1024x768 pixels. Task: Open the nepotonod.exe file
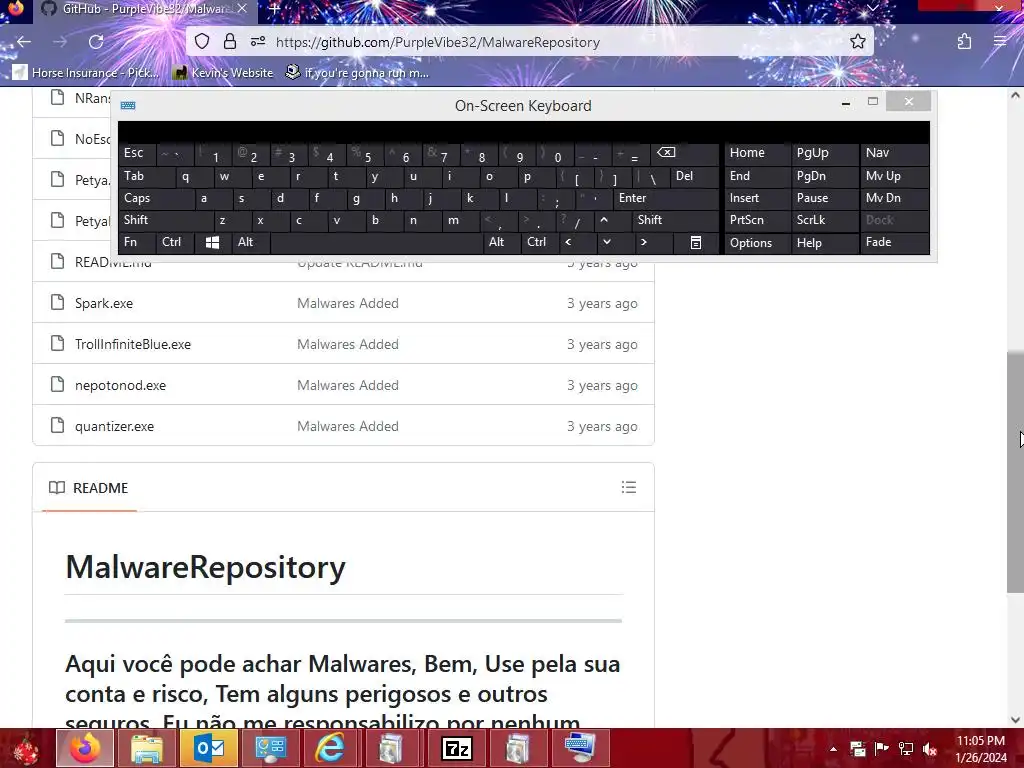point(120,385)
